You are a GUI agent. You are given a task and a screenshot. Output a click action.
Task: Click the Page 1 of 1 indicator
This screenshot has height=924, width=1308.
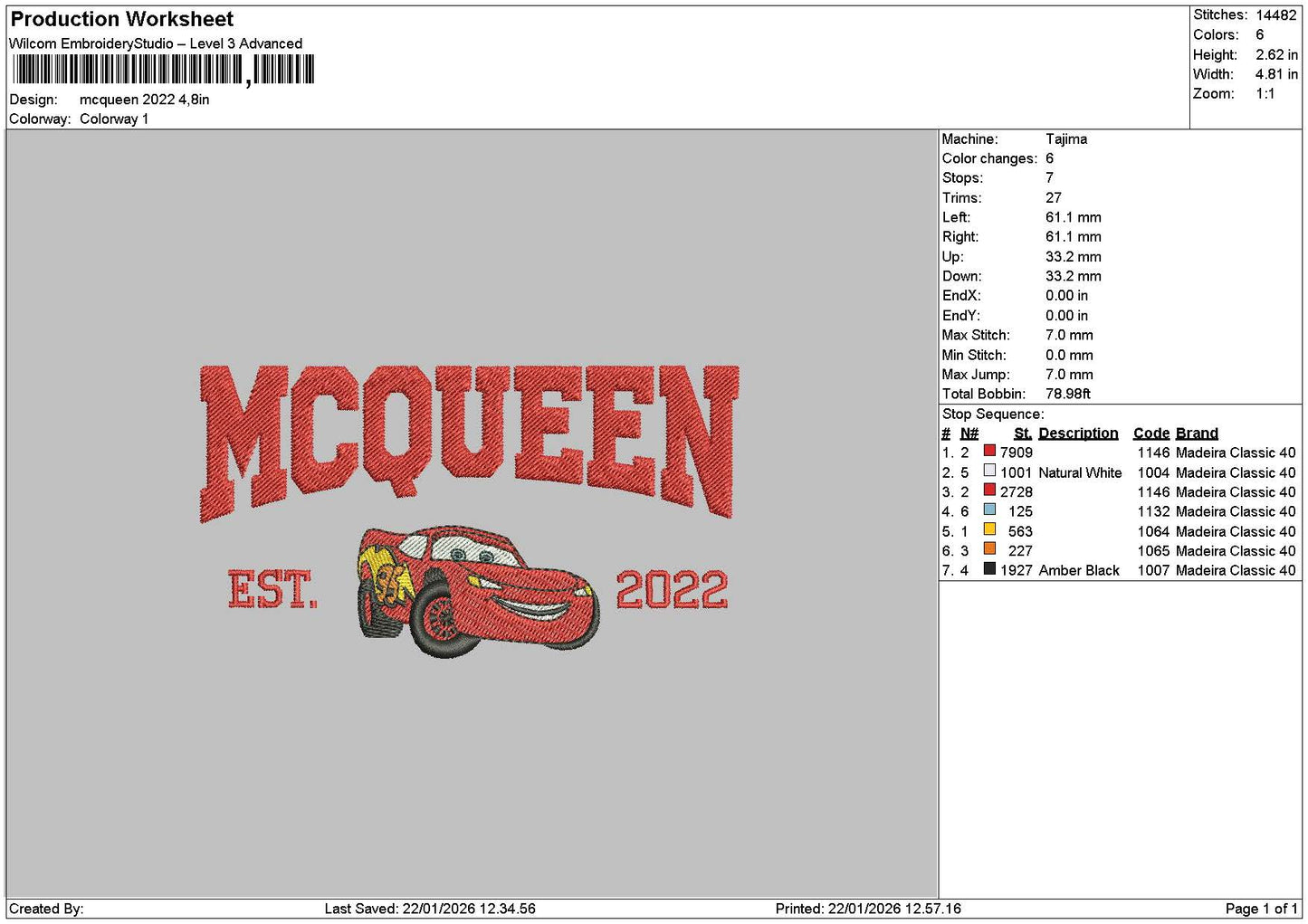tap(1261, 909)
